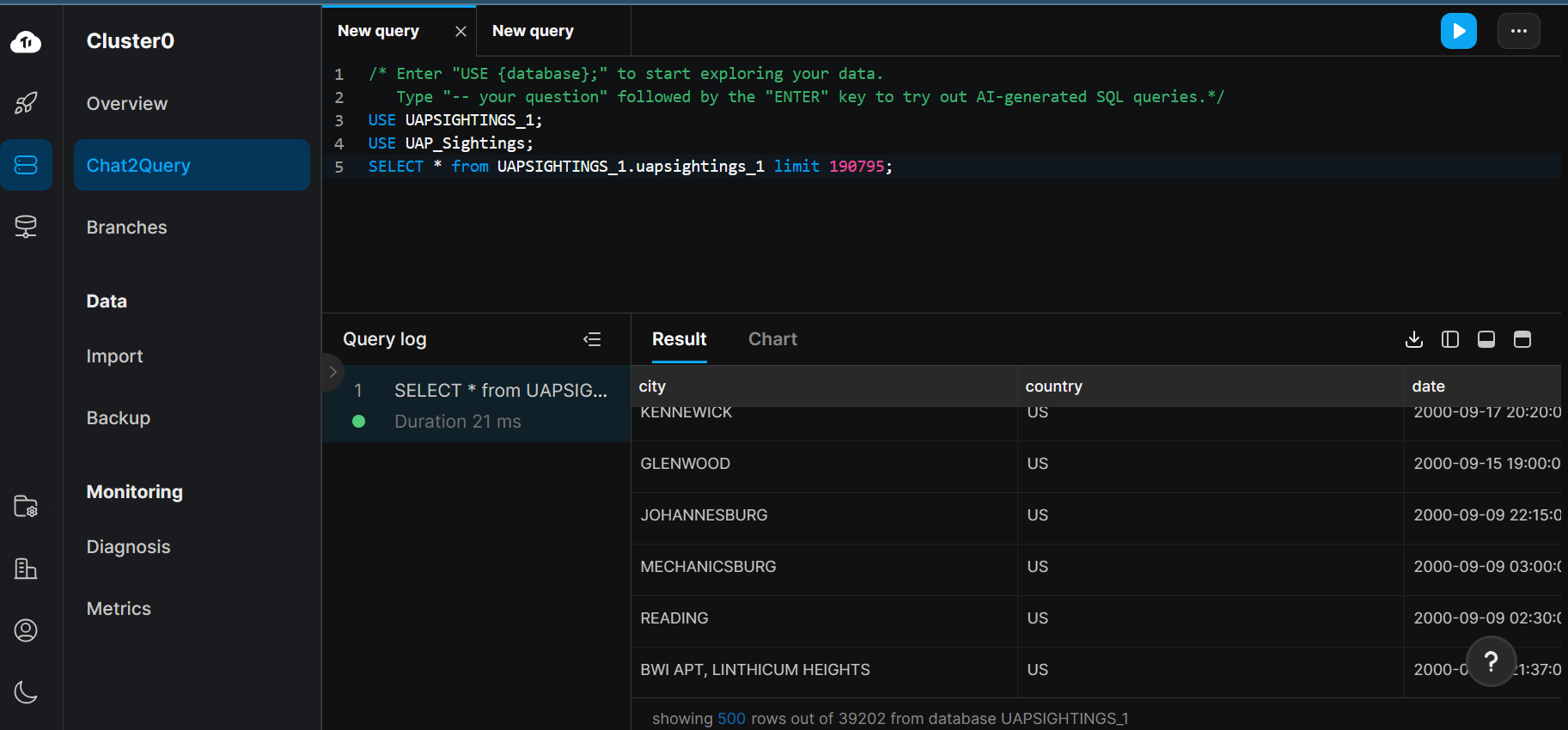
Task: Open the help question mark button
Action: click(x=1492, y=661)
